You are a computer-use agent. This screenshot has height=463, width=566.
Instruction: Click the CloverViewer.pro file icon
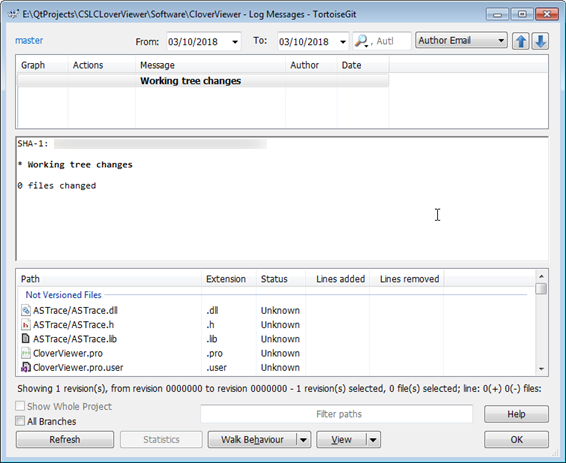point(26,353)
